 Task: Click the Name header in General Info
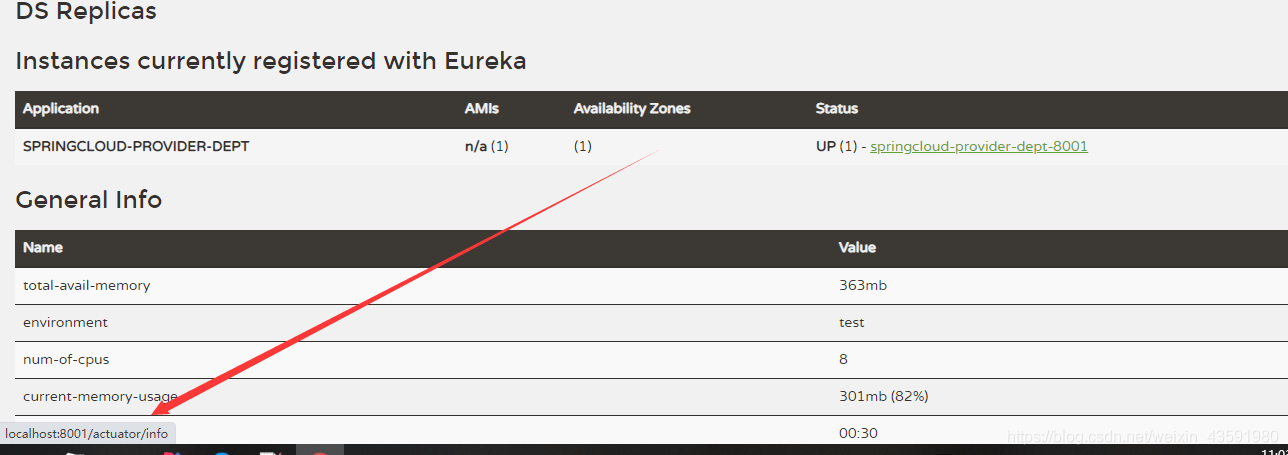click(x=43, y=247)
